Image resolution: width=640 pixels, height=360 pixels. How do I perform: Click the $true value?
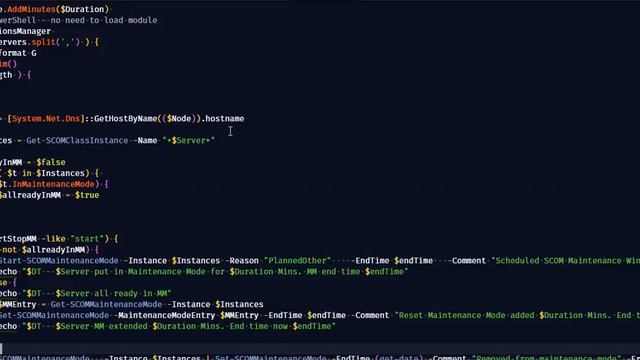click(x=87, y=195)
